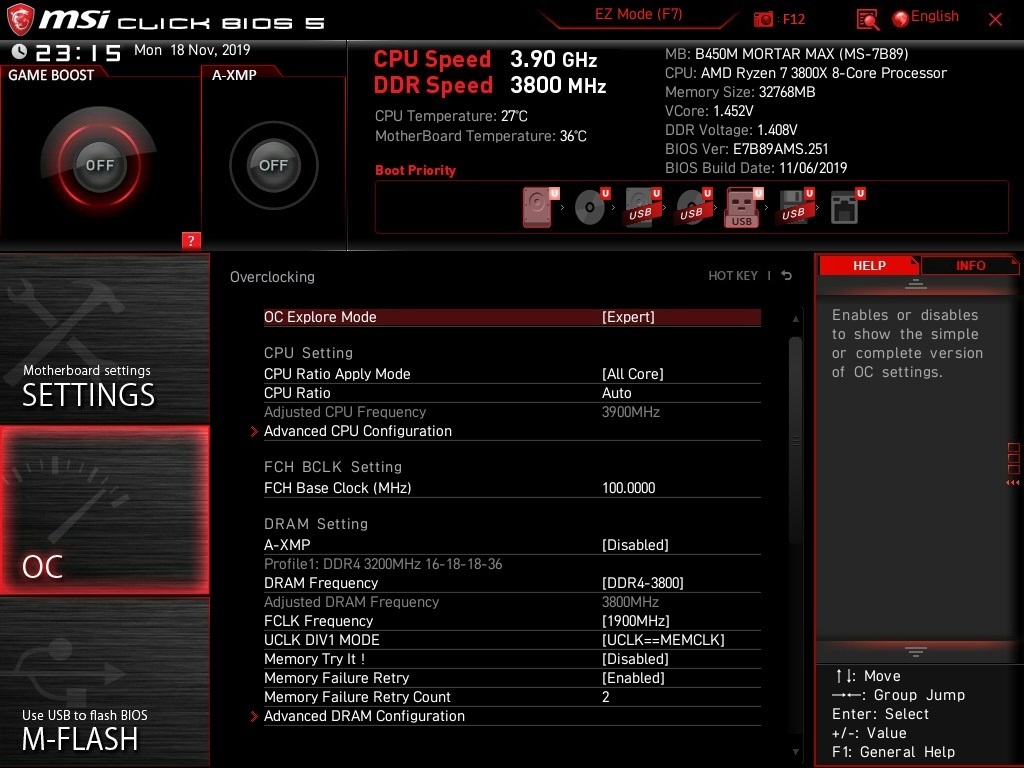
Task: Select the USB key boot device icon
Action: [744, 207]
